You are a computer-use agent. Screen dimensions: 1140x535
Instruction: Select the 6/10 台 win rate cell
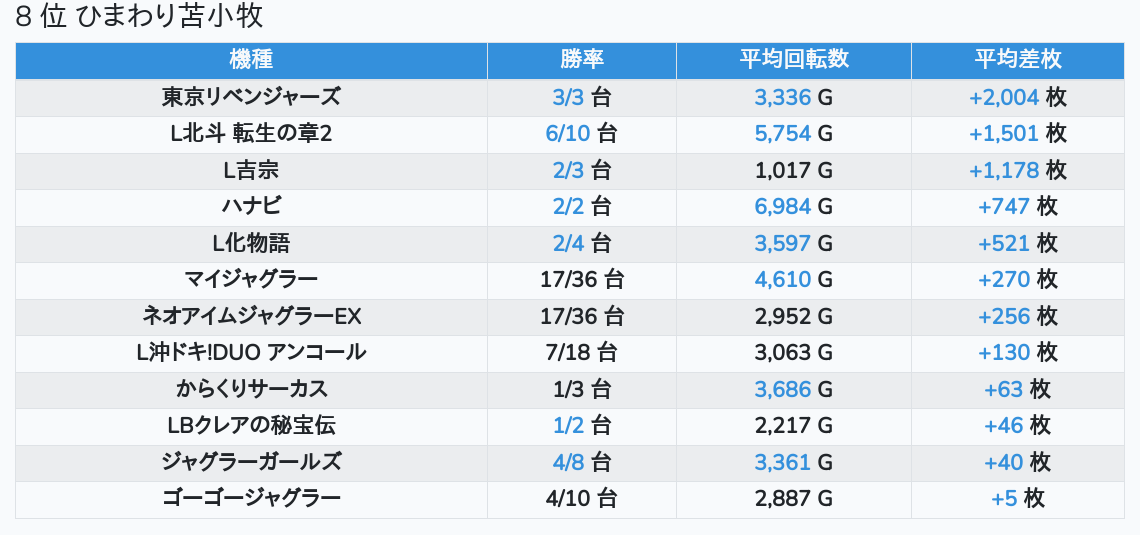click(581, 134)
